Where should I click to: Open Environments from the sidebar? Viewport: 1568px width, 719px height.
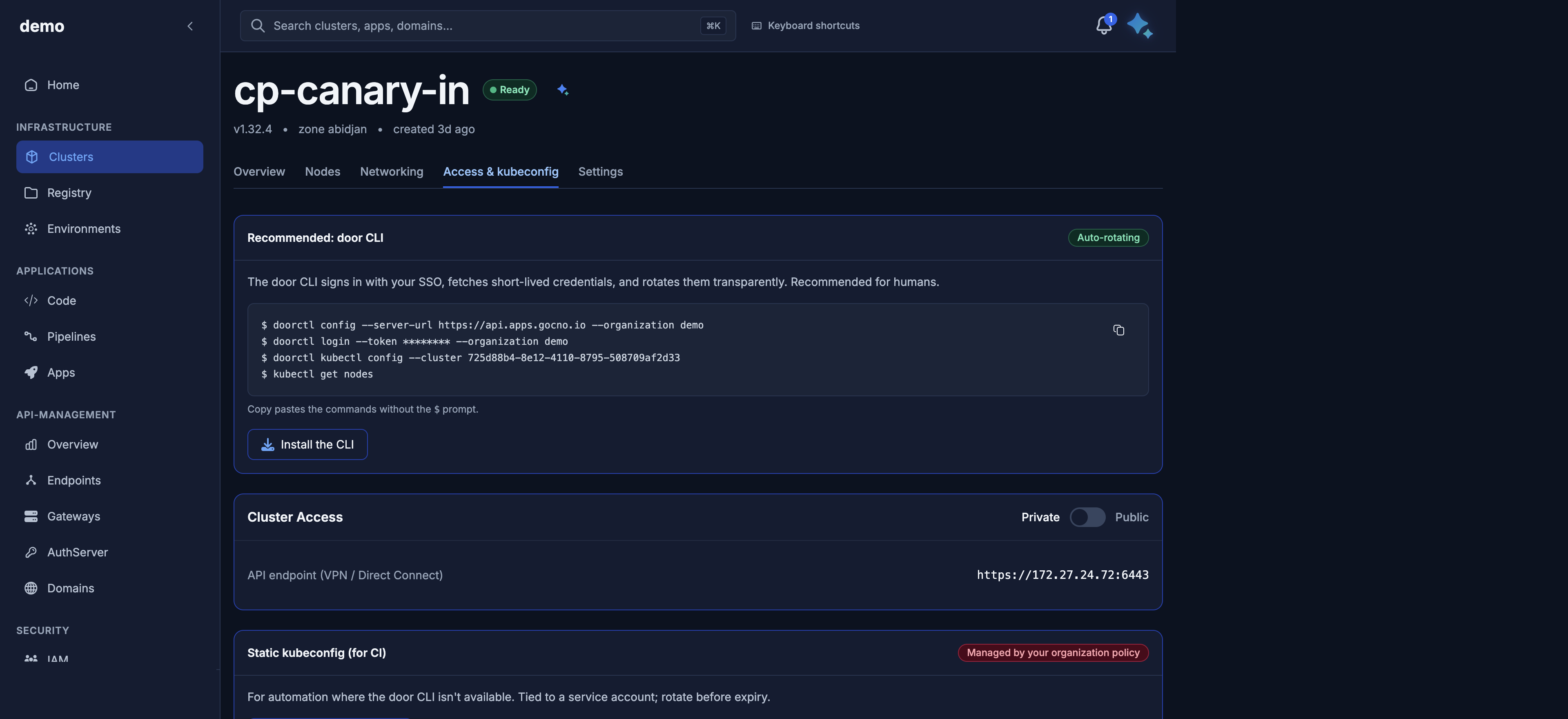[x=109, y=228]
